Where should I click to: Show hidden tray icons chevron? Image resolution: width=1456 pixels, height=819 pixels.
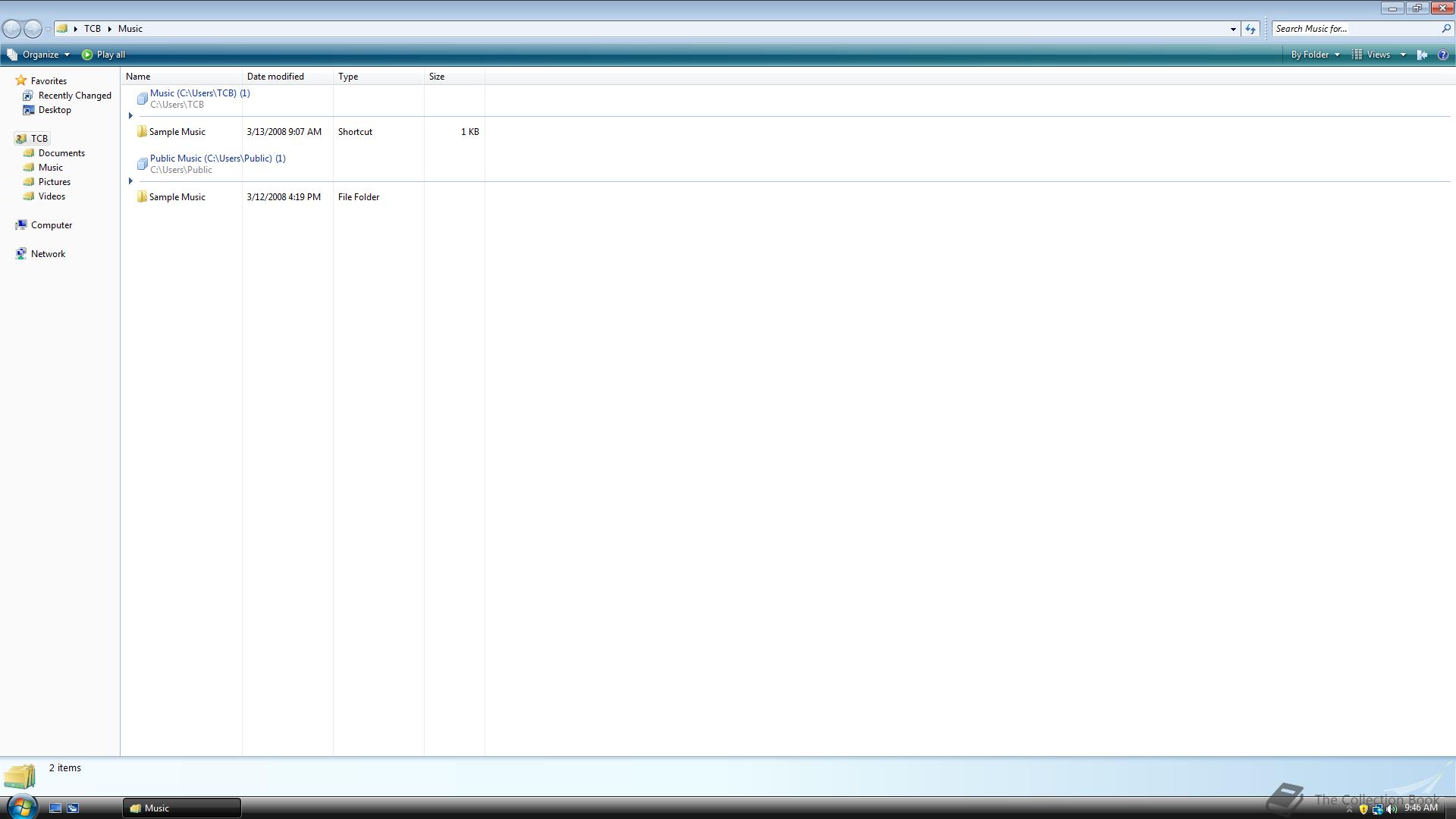pyautogui.click(x=1348, y=810)
